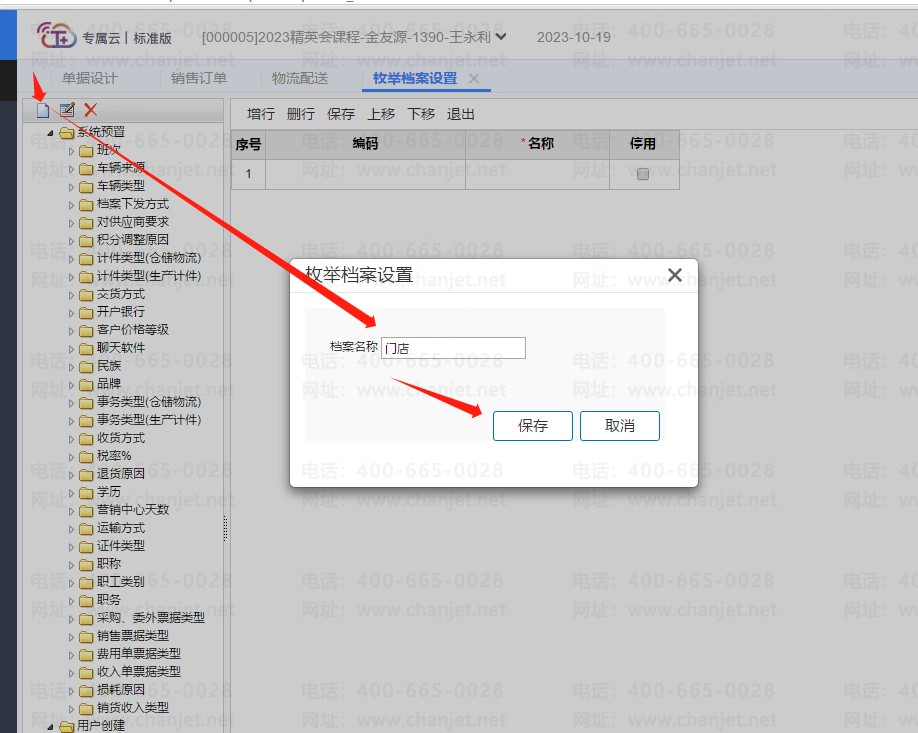Click the folder icon beside 开户银行
The height and width of the screenshot is (733, 918).
86,313
